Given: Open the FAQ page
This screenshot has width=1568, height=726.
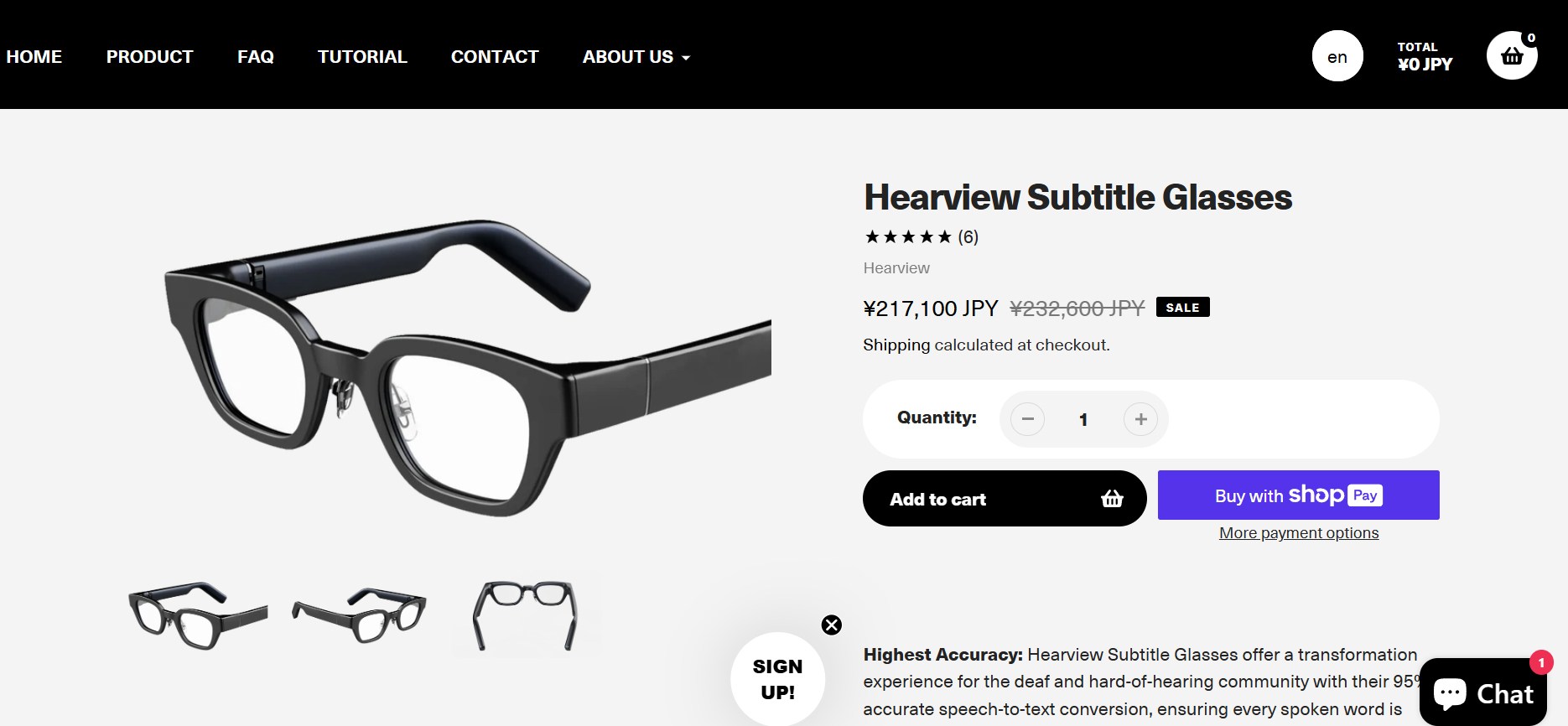Looking at the screenshot, I should point(256,57).
